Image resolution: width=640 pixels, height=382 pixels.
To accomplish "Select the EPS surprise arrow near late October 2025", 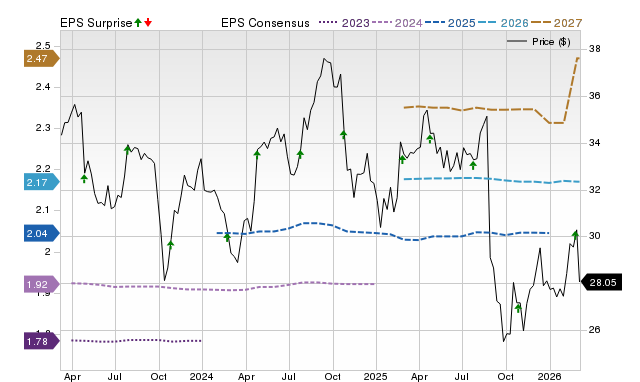I will (x=518, y=309).
